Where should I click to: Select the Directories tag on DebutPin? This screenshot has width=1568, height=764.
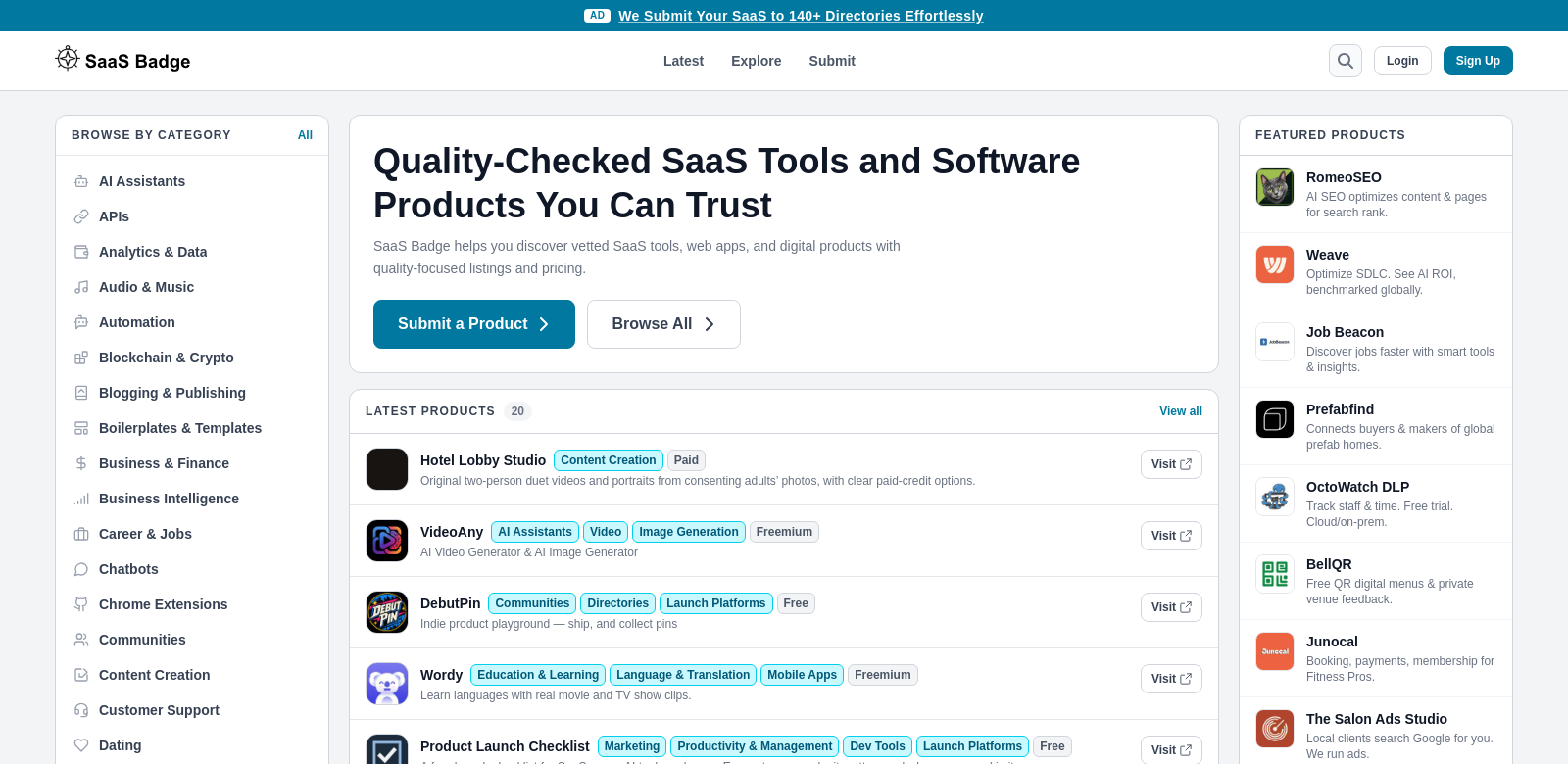tap(618, 603)
